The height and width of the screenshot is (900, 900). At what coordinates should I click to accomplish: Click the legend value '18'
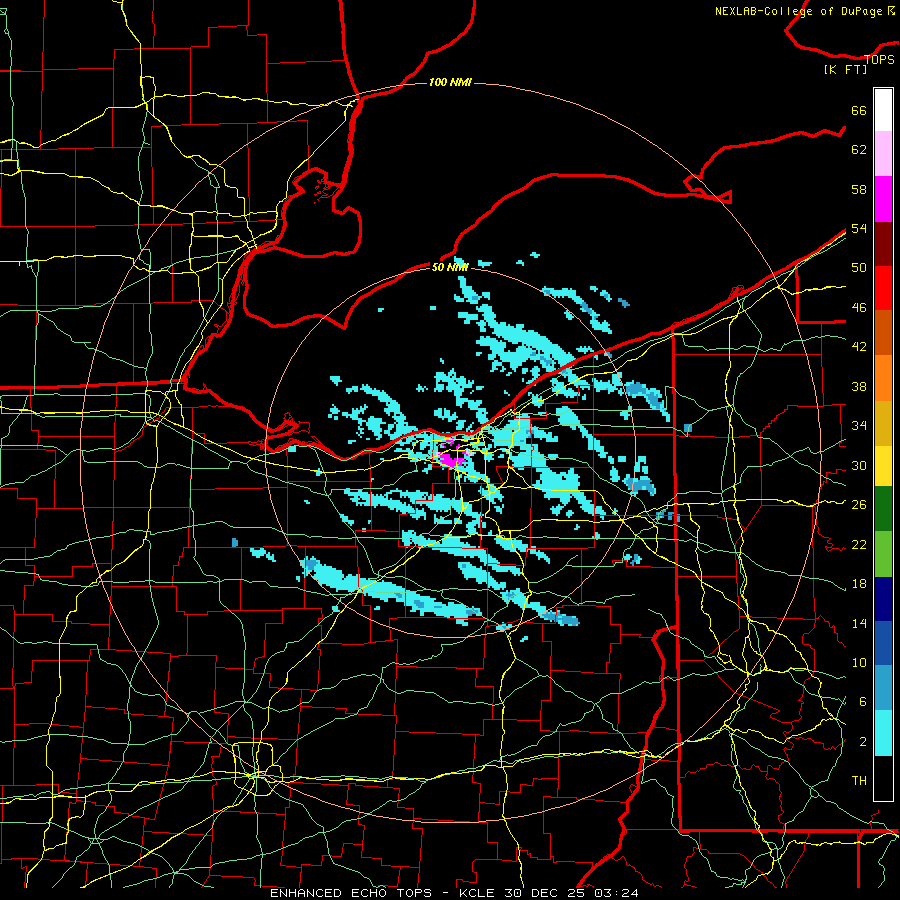859,584
